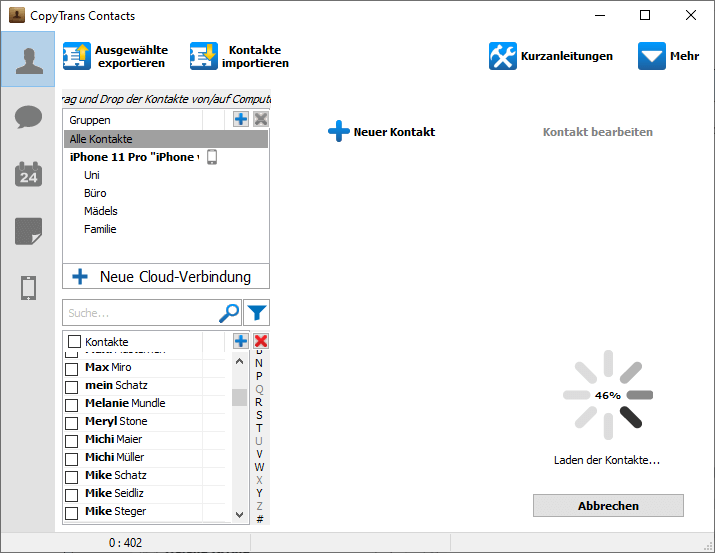The height and width of the screenshot is (553, 715).
Task: Open Kurzanleitungen quick guides
Action: [x=550, y=56]
